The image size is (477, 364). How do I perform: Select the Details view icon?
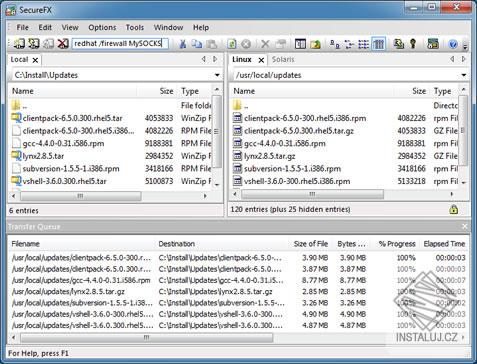tap(378, 44)
